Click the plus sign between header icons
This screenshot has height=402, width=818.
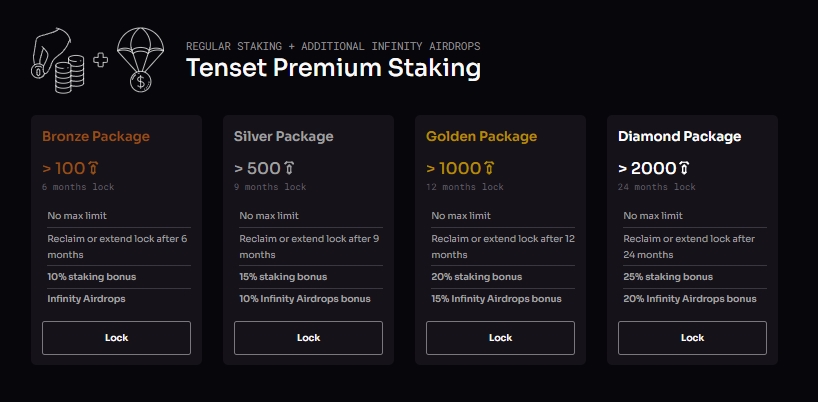[x=101, y=59]
